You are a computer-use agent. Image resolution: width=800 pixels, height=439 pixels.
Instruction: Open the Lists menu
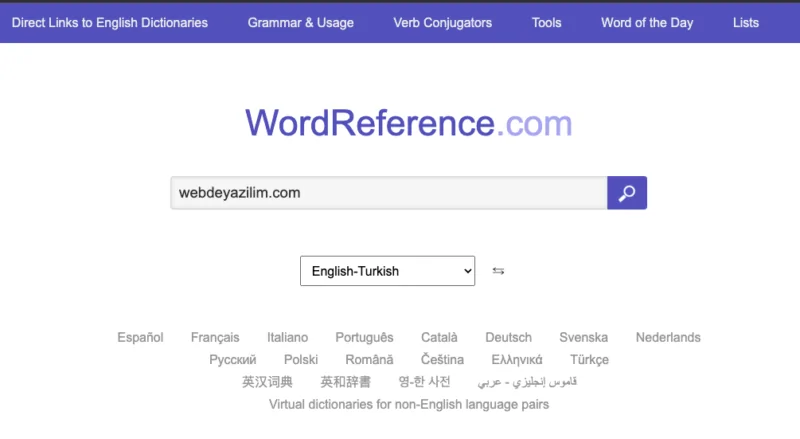click(746, 23)
